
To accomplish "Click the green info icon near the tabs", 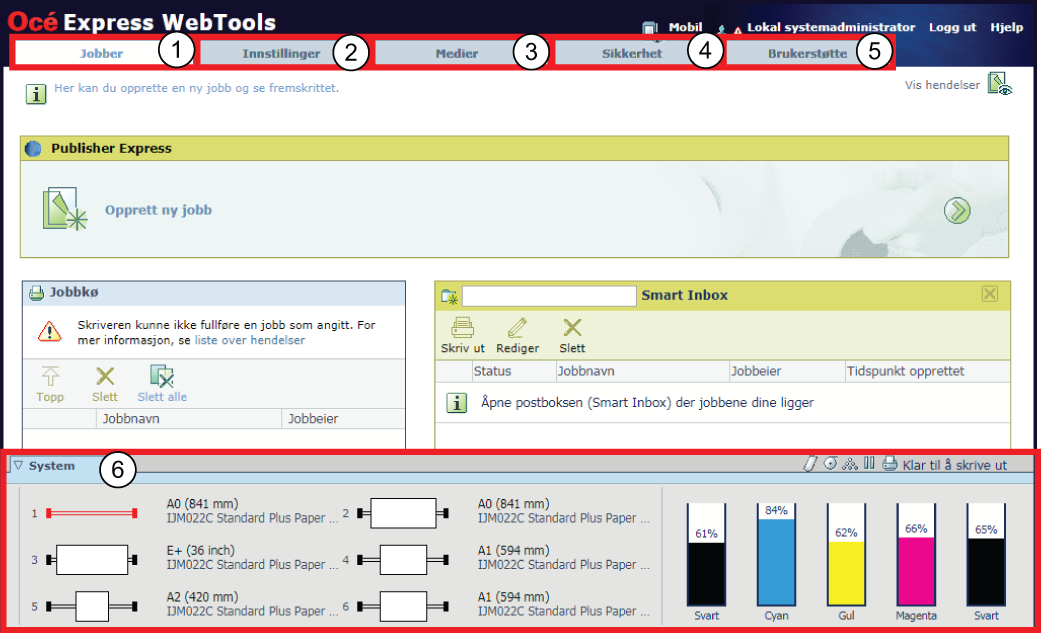I will (x=36, y=94).
